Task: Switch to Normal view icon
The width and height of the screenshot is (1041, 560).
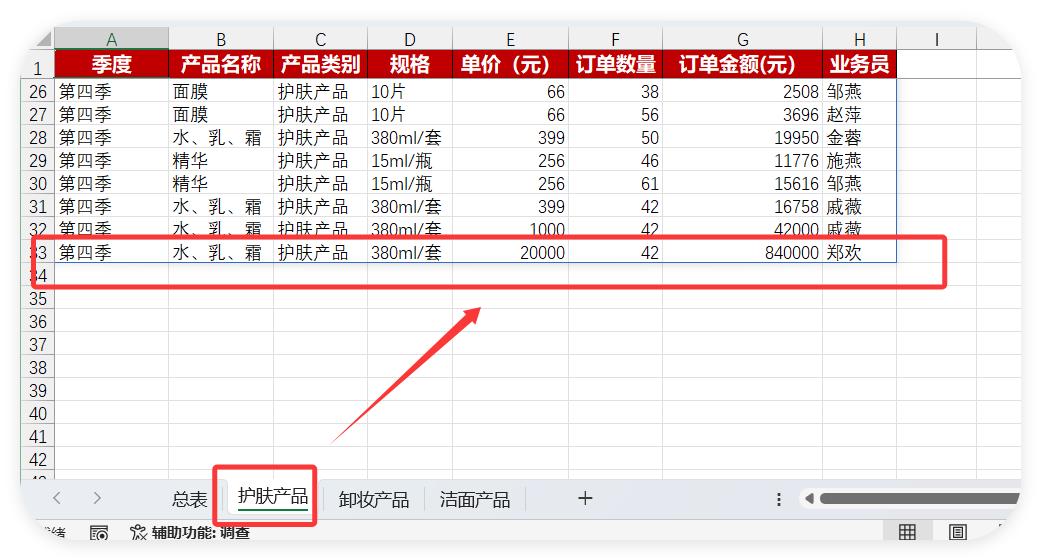Action: [907, 531]
